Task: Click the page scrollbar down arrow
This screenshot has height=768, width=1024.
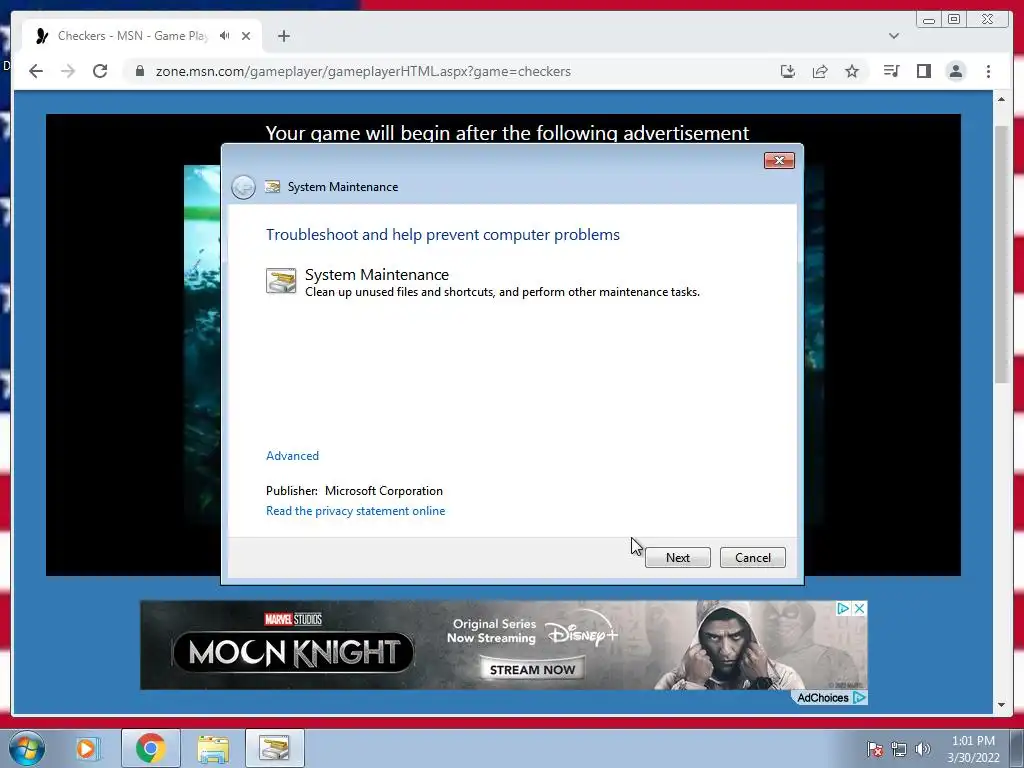Action: (x=1001, y=705)
